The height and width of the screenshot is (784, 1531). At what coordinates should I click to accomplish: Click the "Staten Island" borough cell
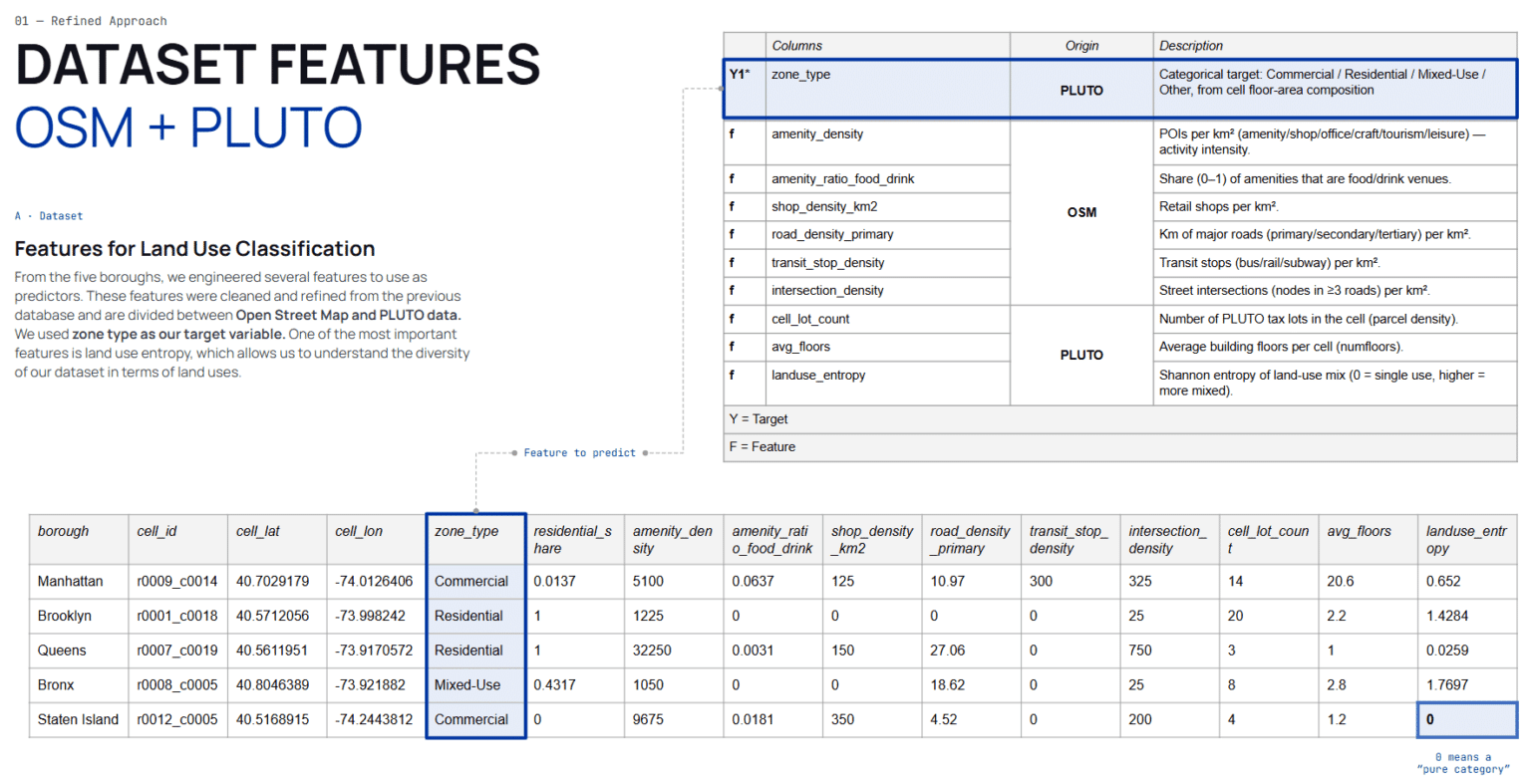point(78,720)
